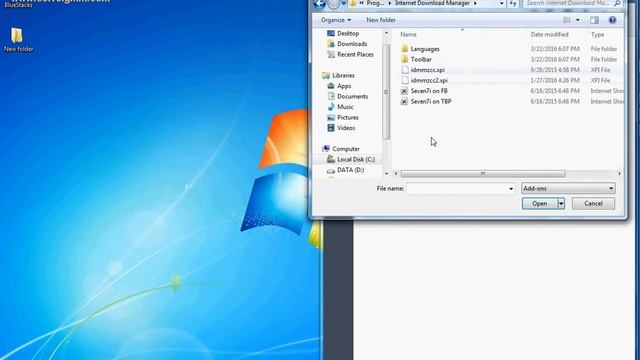Click the Open button

click(x=540, y=203)
